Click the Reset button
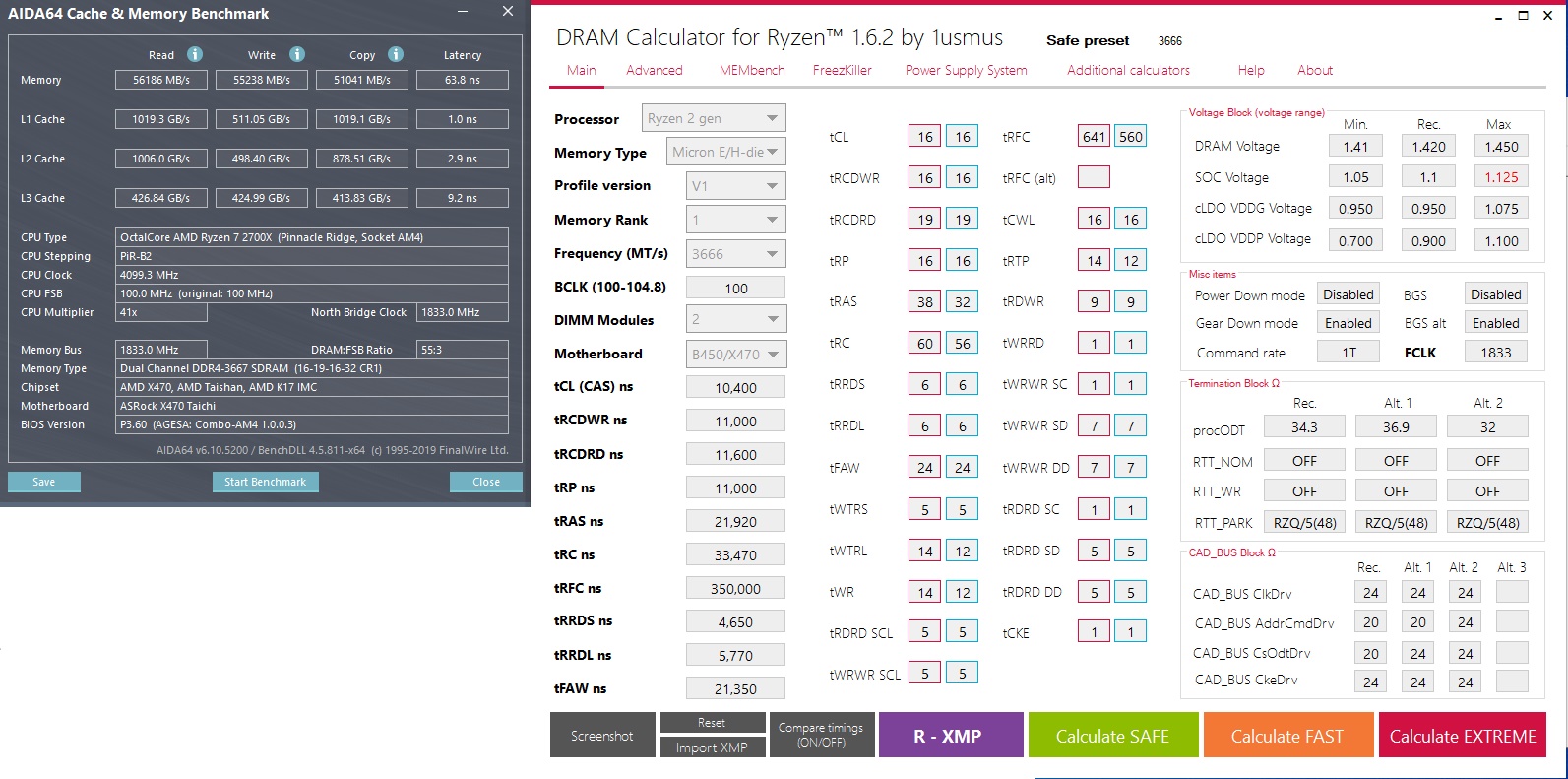 click(x=712, y=723)
